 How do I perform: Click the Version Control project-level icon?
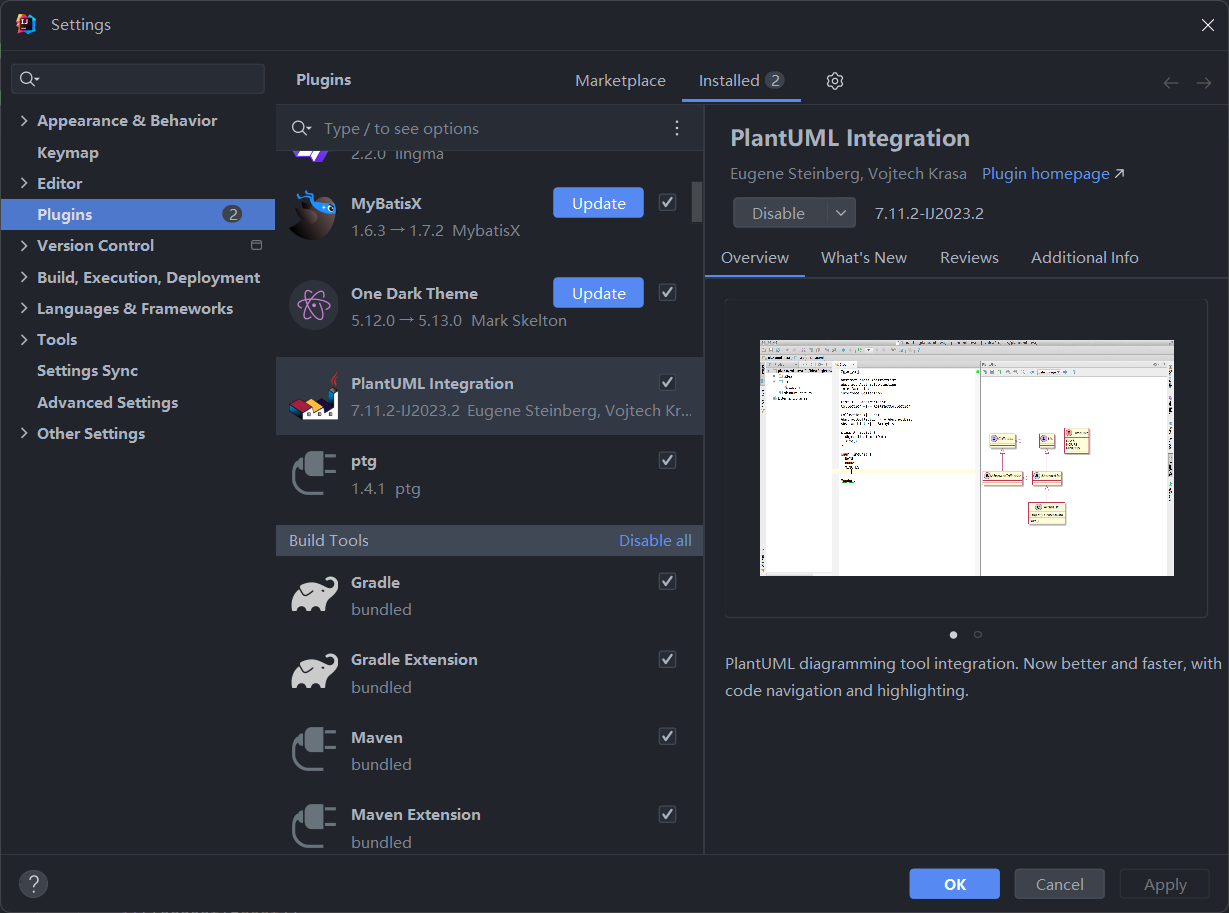coord(256,245)
